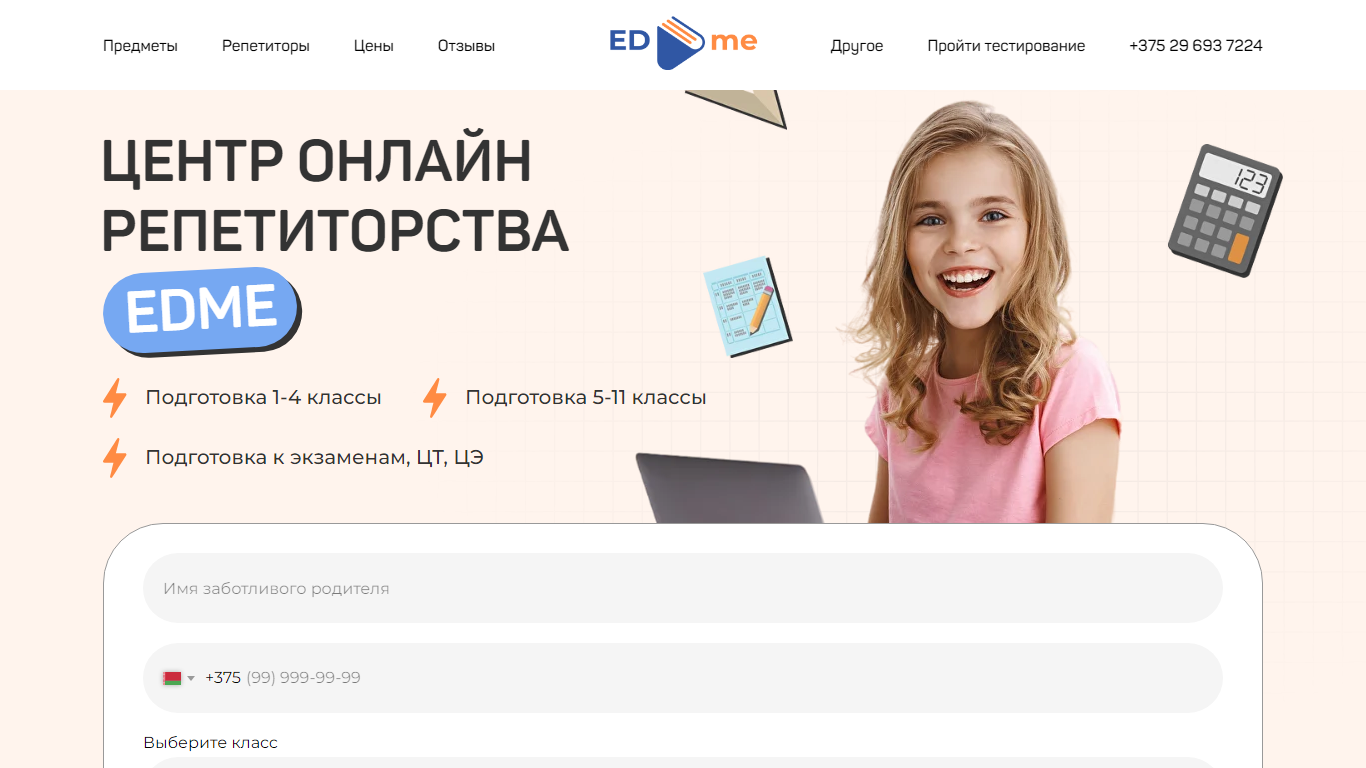
Task: Open the Цены page link
Action: pyautogui.click(x=374, y=46)
